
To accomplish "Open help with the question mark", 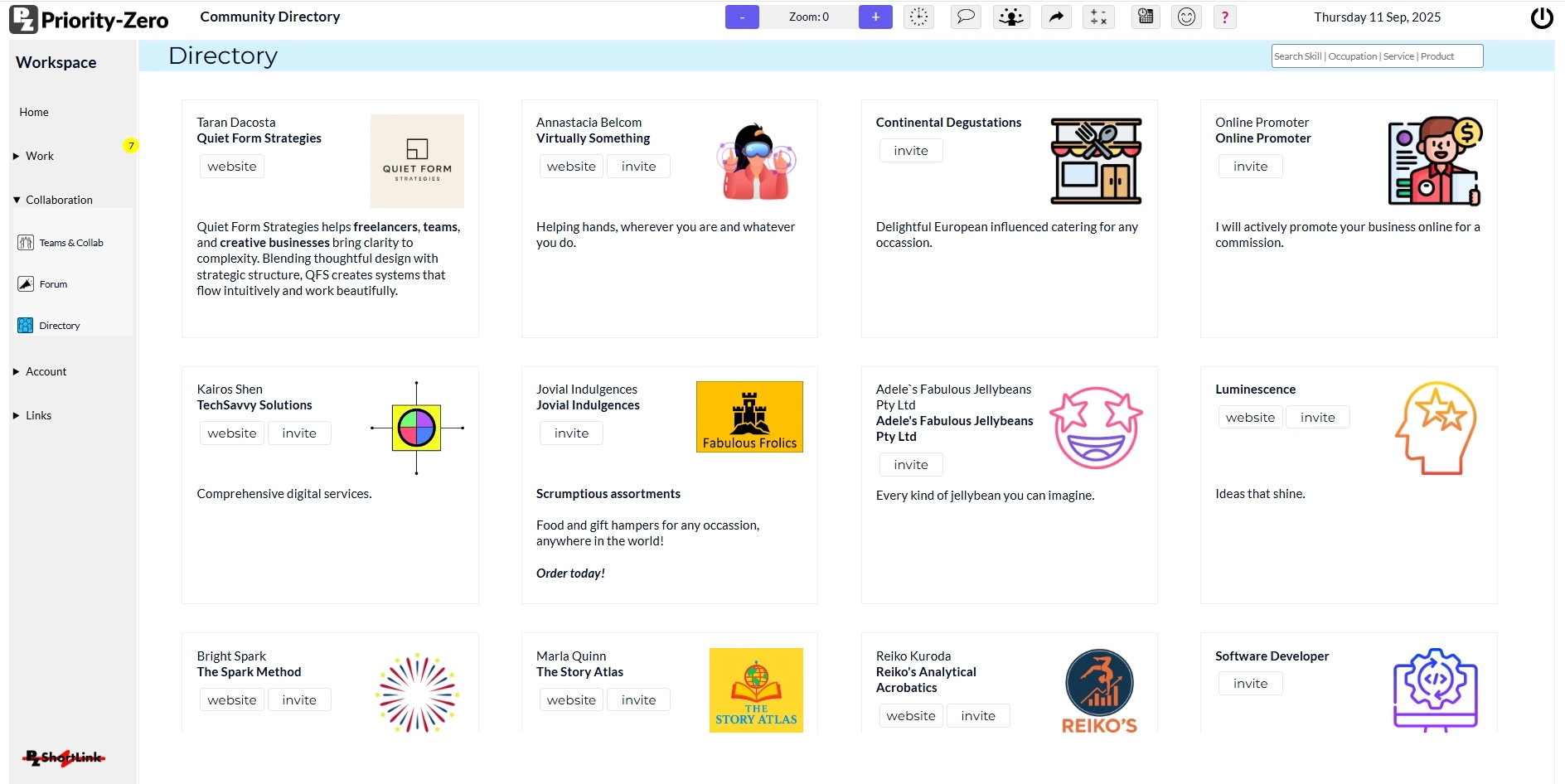I will coord(1224,17).
